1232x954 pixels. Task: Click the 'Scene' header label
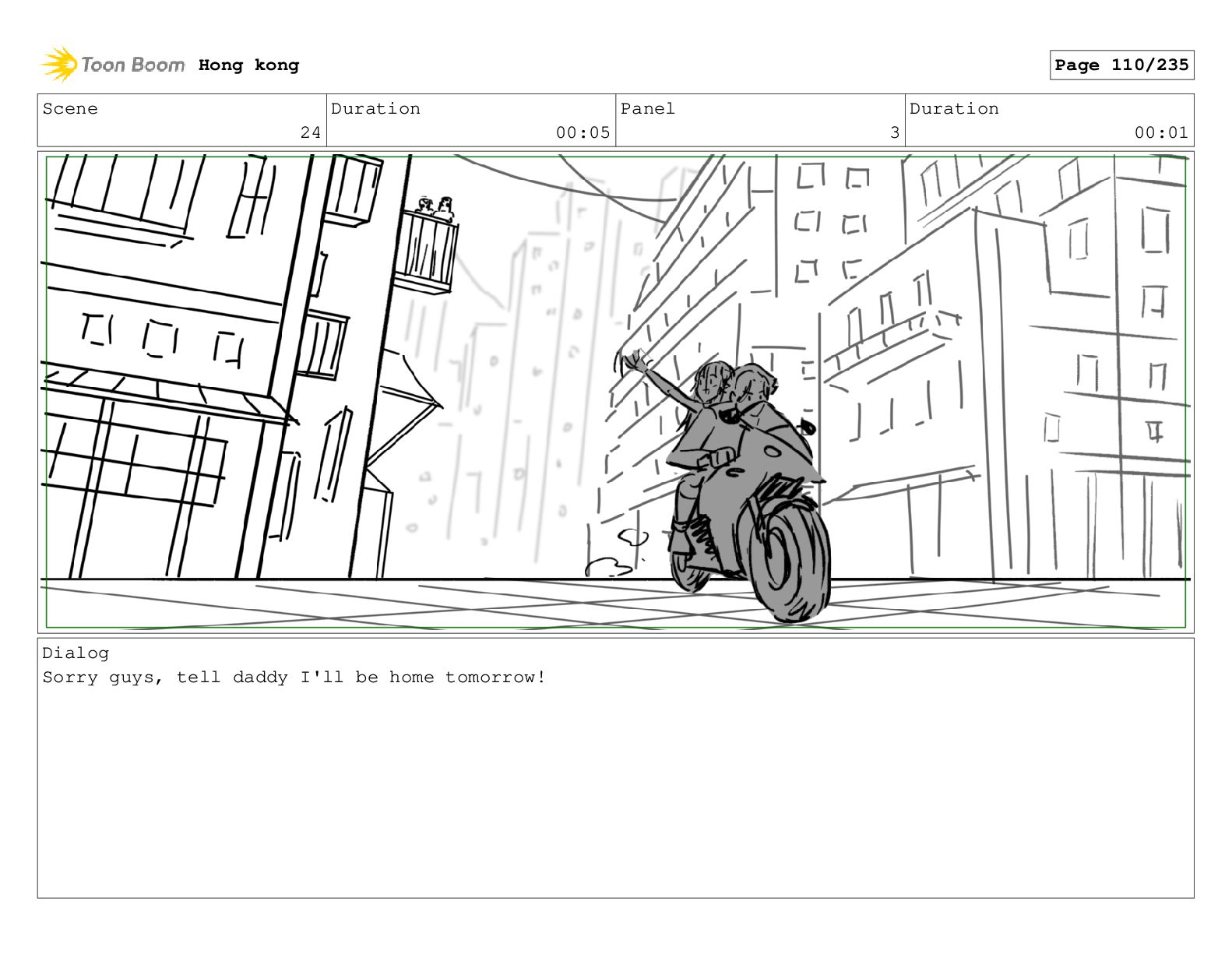[70, 109]
